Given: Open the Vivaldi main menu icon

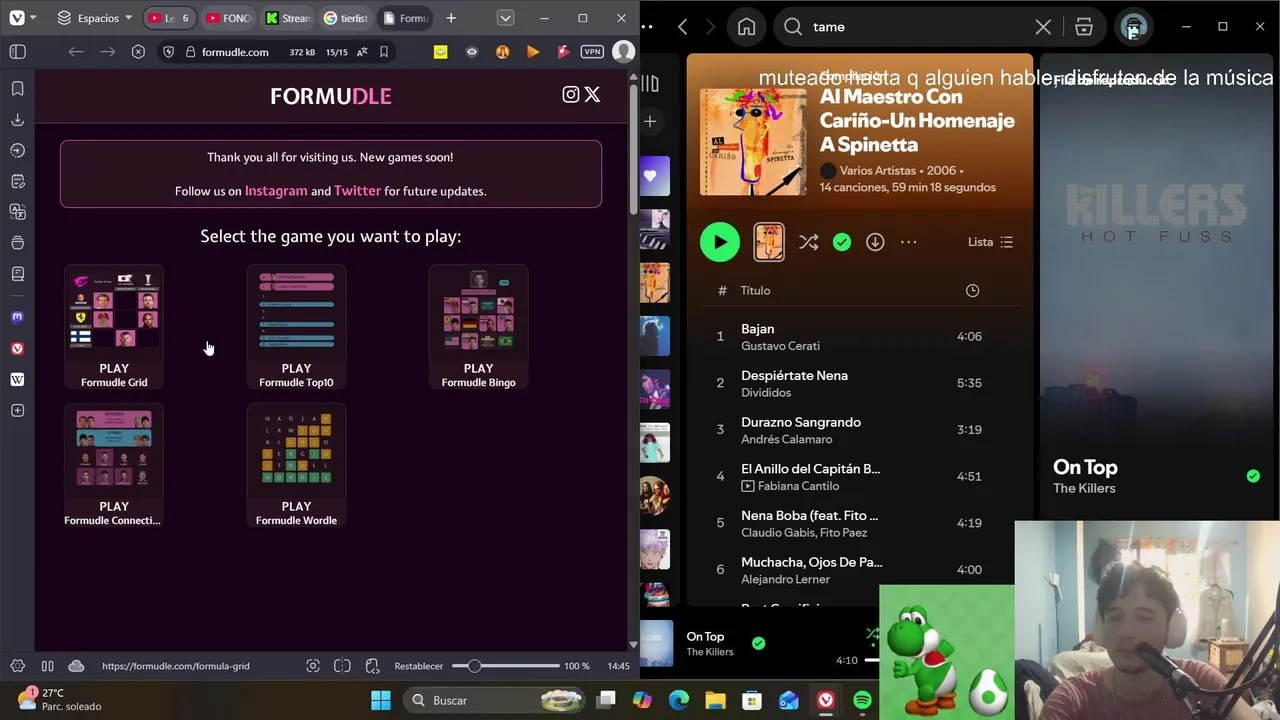Looking at the screenshot, I should (x=17, y=18).
